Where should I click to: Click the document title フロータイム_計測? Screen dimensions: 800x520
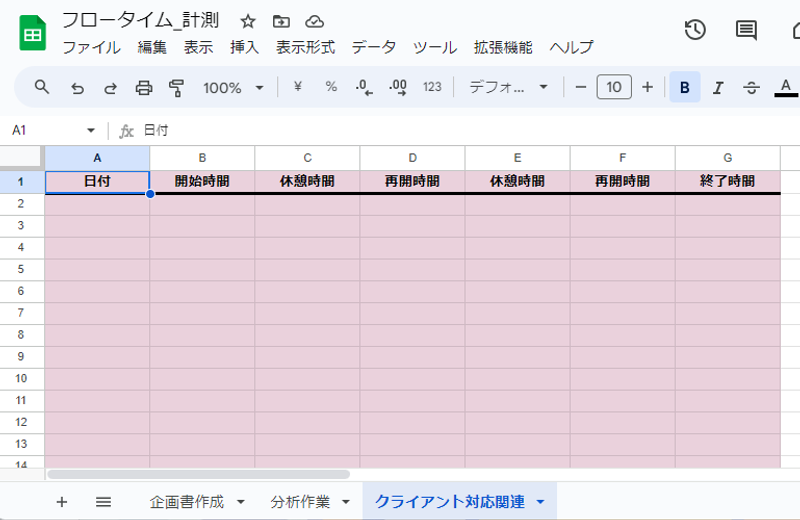pyautogui.click(x=141, y=20)
